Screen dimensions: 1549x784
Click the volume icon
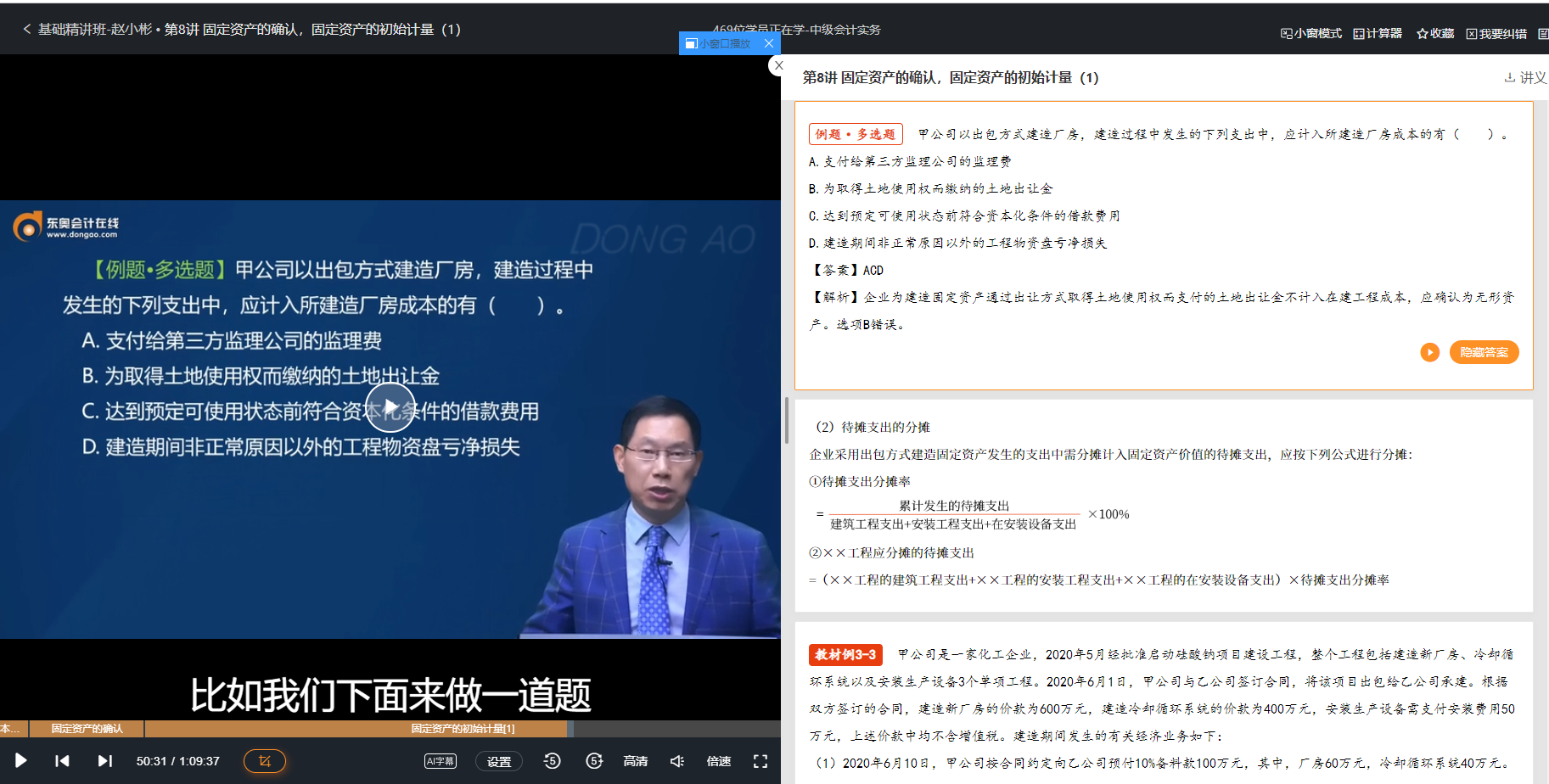coord(676,761)
